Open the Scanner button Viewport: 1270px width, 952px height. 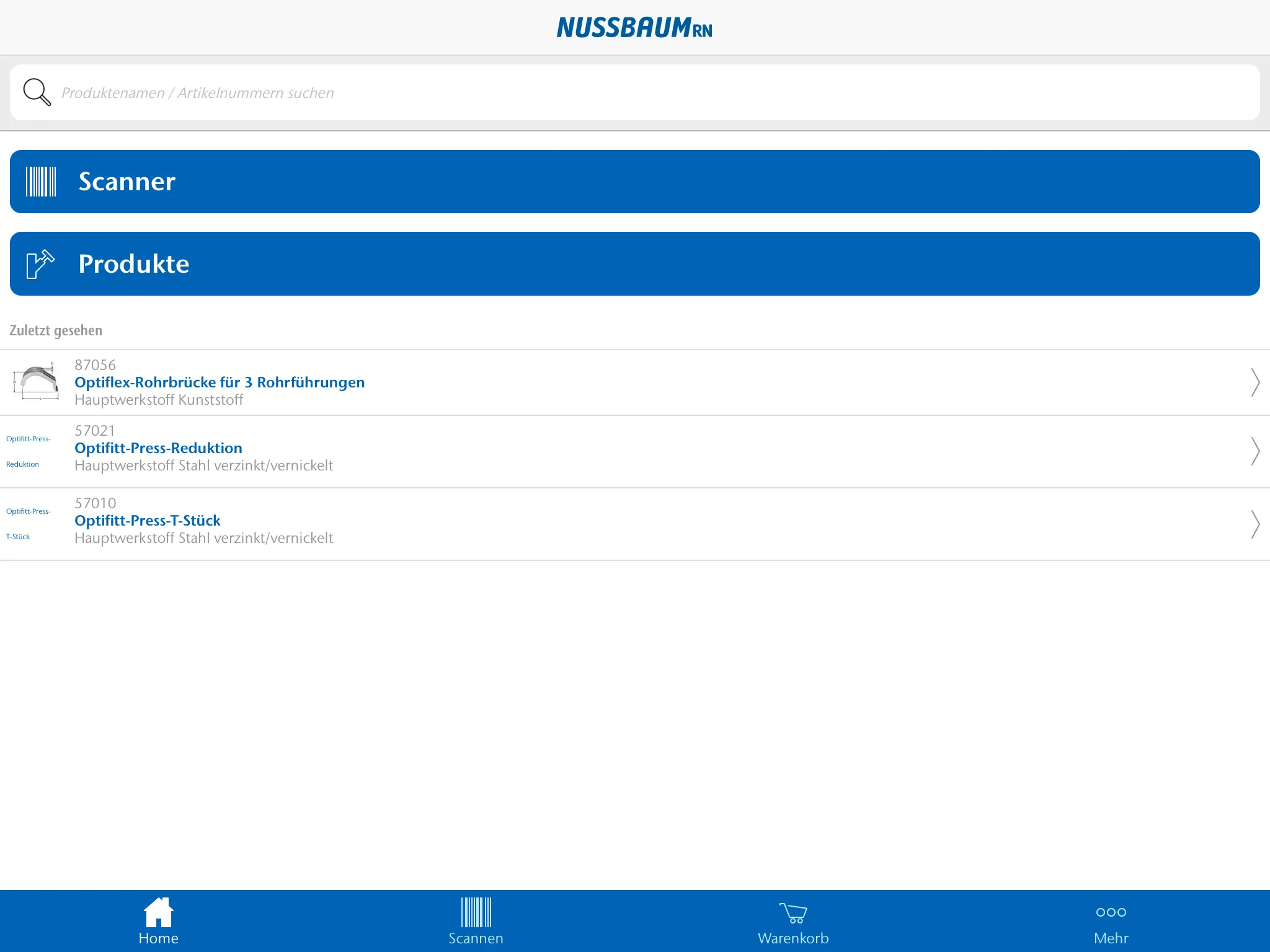click(x=635, y=182)
